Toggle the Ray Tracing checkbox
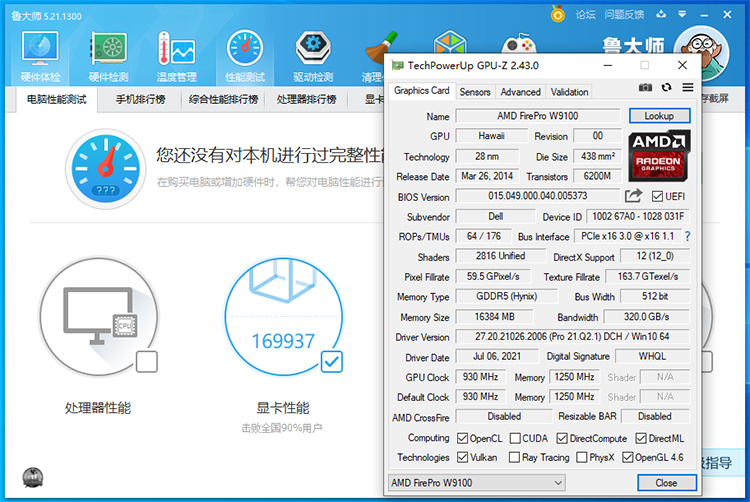Image resolution: width=750 pixels, height=502 pixels. [x=514, y=457]
